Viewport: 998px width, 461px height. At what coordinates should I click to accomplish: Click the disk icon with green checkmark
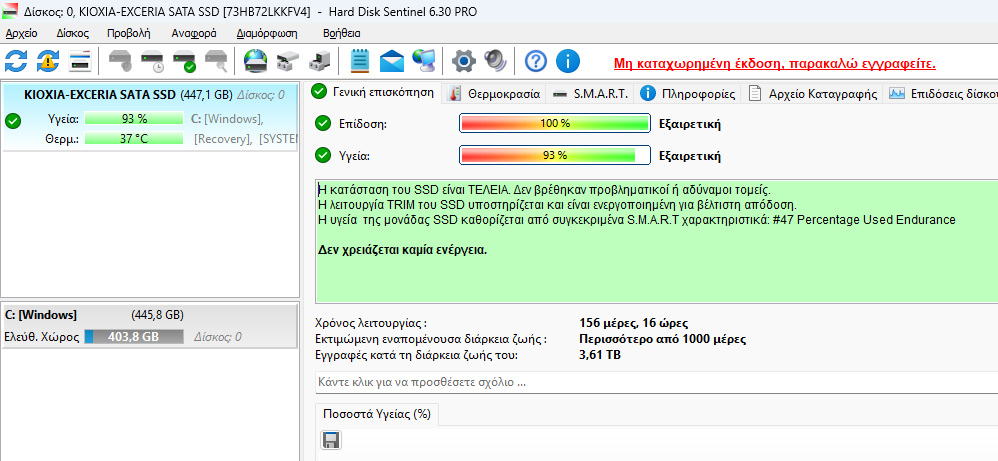[184, 61]
